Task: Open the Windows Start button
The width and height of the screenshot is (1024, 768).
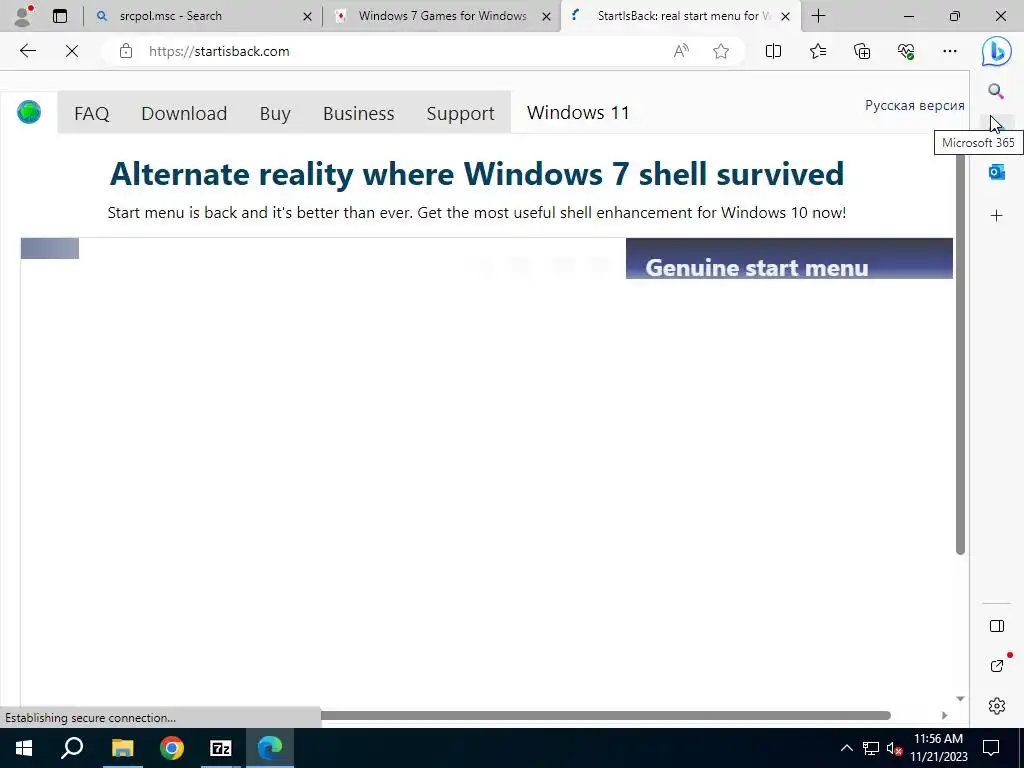Action: [24, 748]
